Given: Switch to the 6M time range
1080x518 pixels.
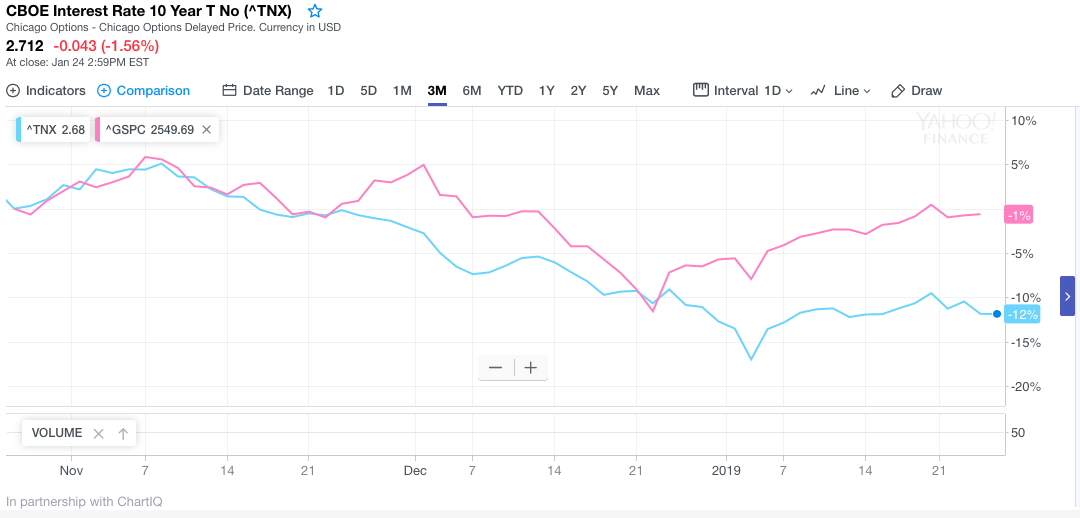Looking at the screenshot, I should click(472, 90).
